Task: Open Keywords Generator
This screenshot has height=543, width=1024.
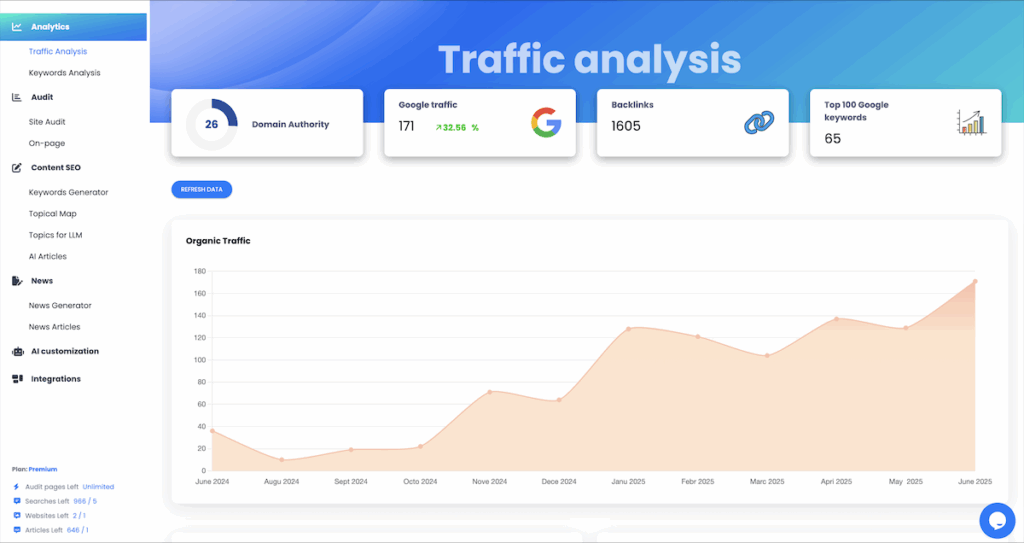Action: tap(69, 193)
